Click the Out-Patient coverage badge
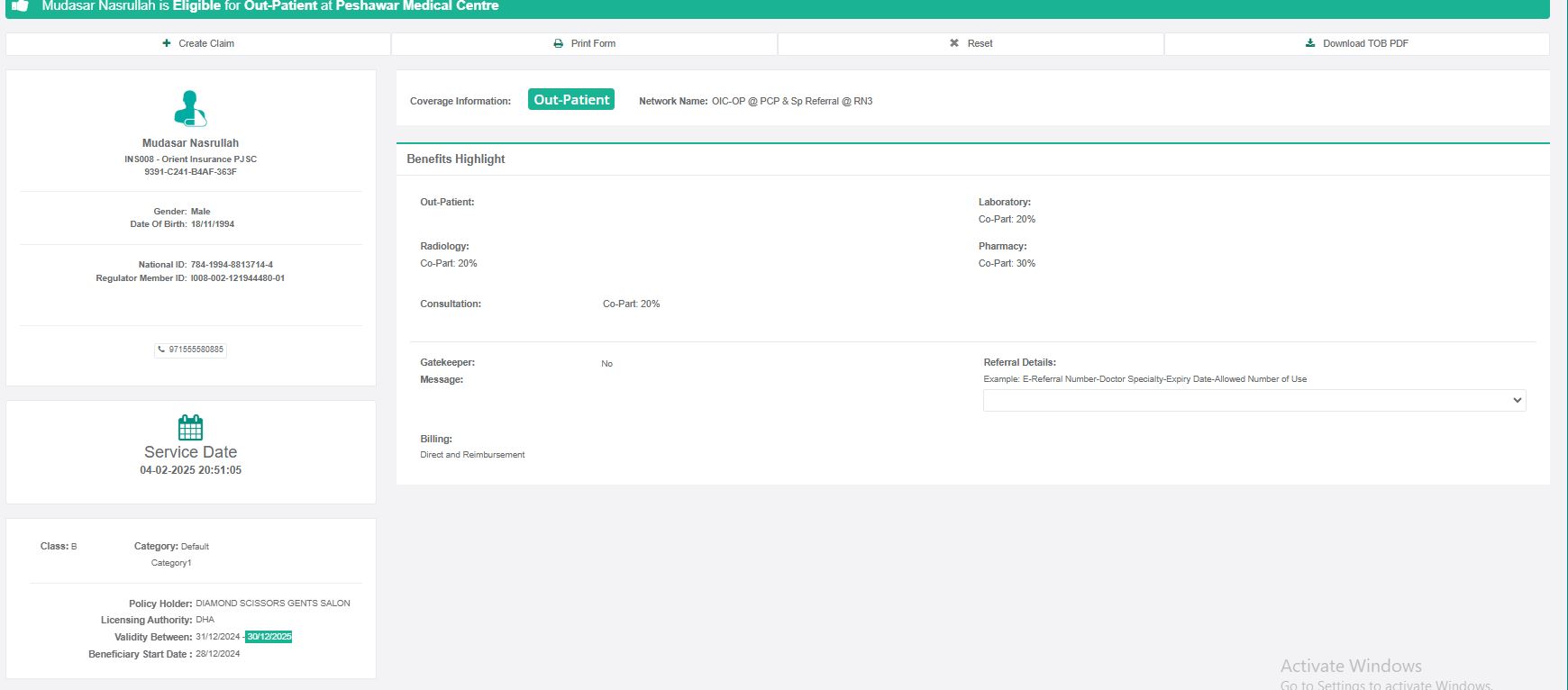Viewport: 1568px width, 690px height. tap(571, 100)
